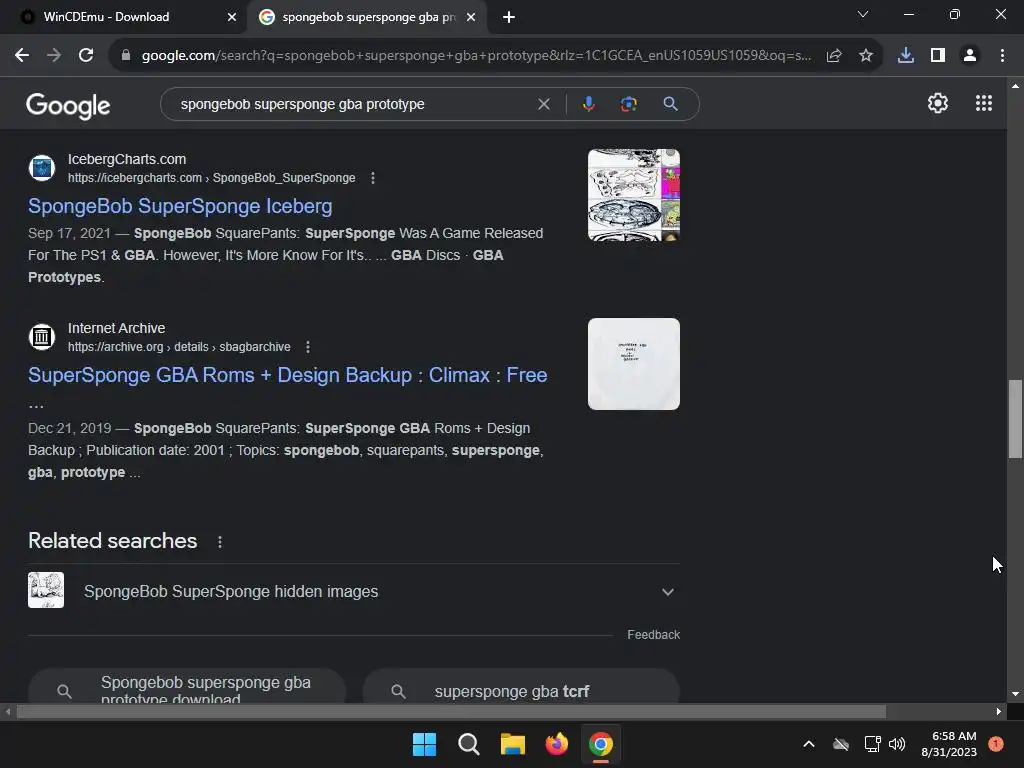Close the spongebob supersponge search tab
Viewport: 1024px width, 768px height.
point(471,17)
